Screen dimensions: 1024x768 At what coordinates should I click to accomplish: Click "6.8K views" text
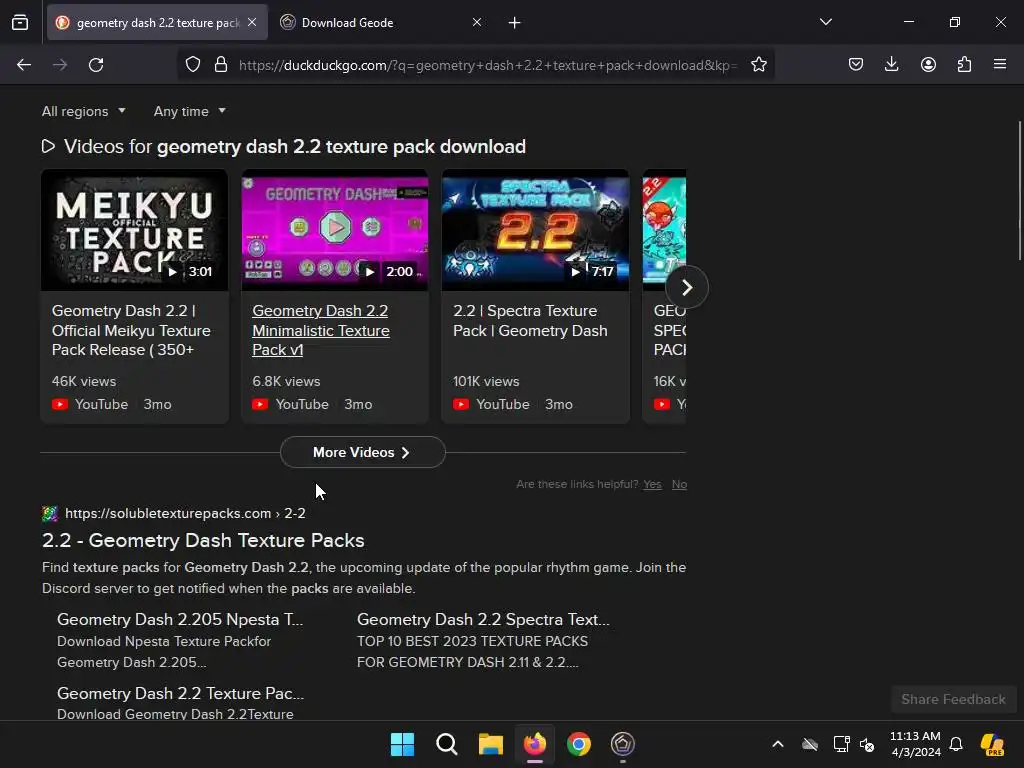pyautogui.click(x=286, y=381)
